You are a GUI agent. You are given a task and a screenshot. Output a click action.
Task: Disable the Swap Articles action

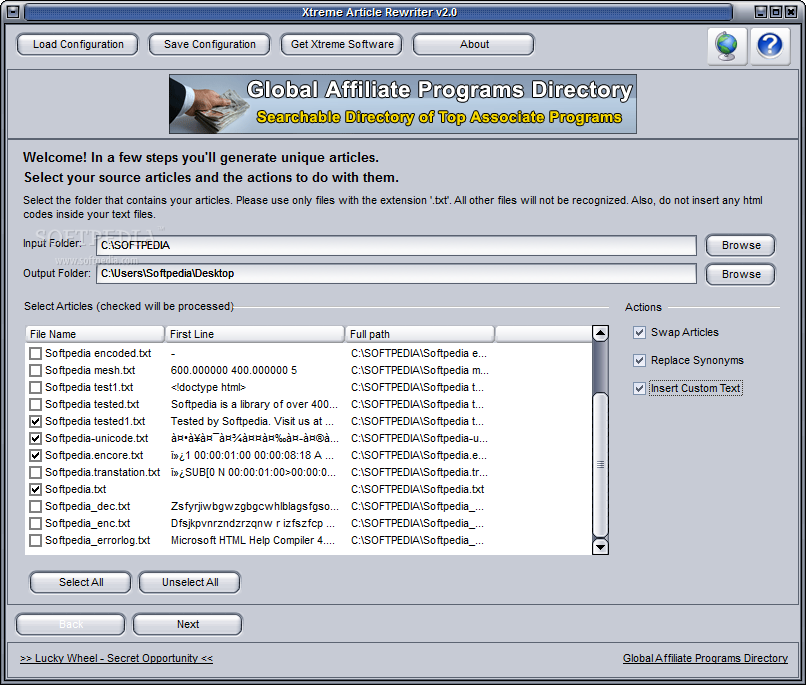(639, 332)
